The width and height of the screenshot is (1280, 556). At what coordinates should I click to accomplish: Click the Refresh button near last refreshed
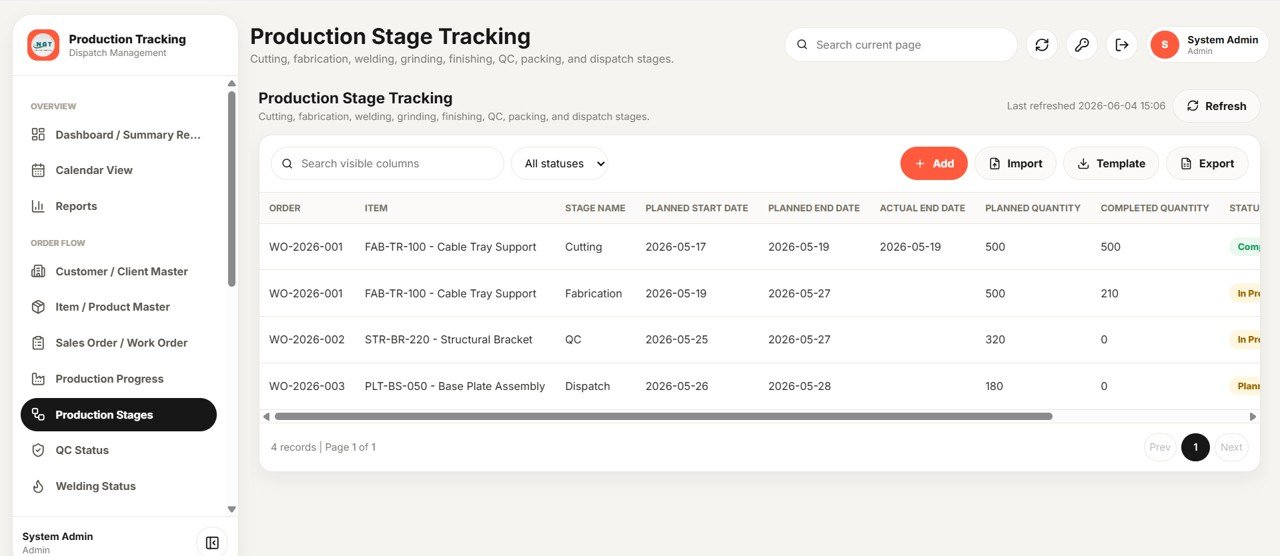point(1216,106)
